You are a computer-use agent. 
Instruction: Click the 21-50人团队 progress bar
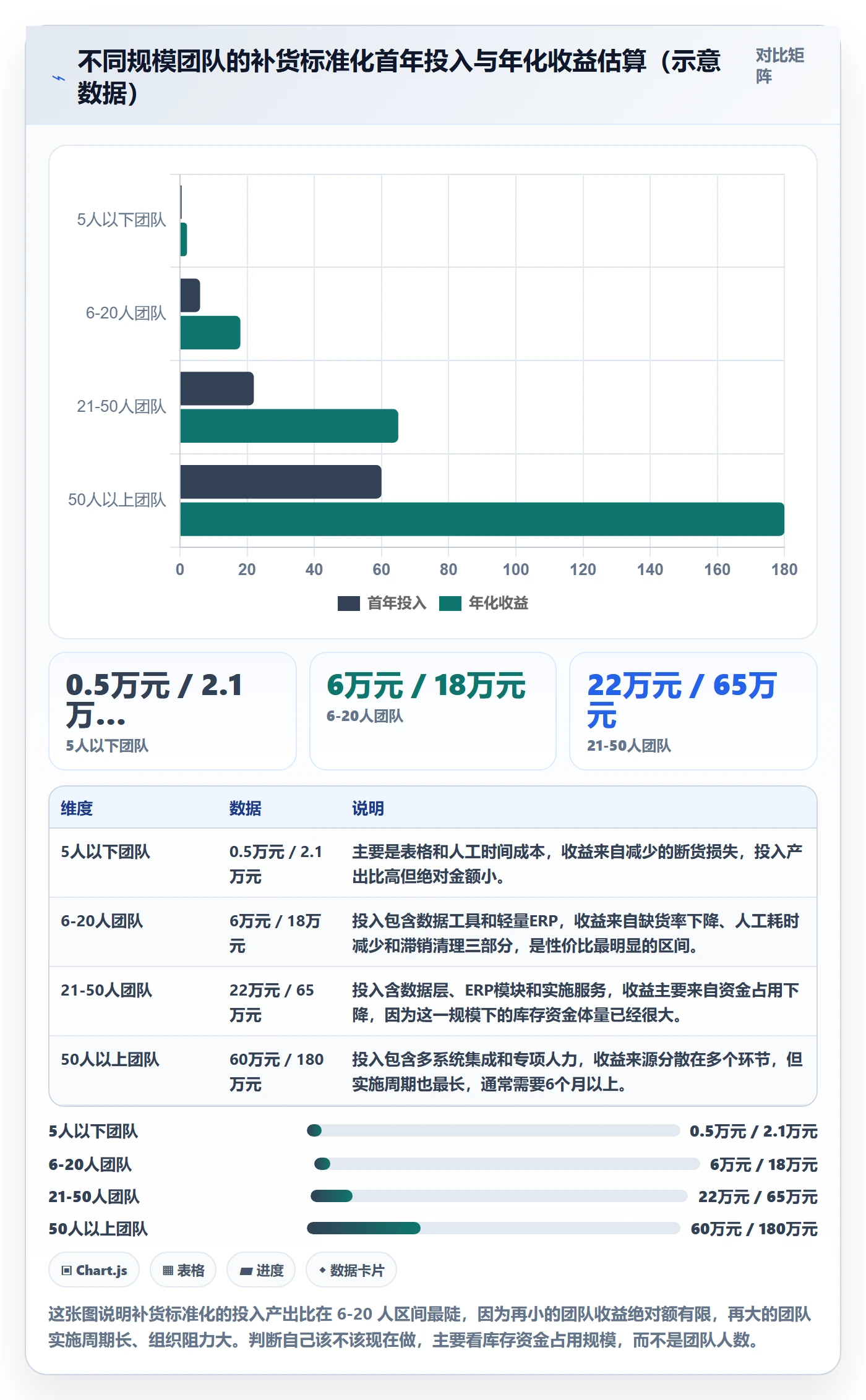(499, 1196)
